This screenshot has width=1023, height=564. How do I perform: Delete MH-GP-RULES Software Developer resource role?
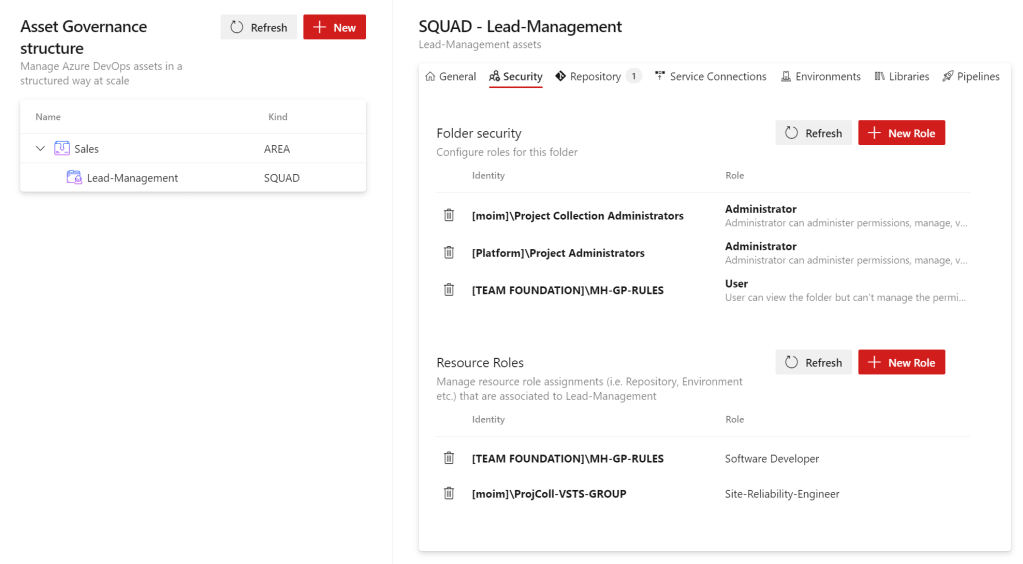click(x=449, y=458)
